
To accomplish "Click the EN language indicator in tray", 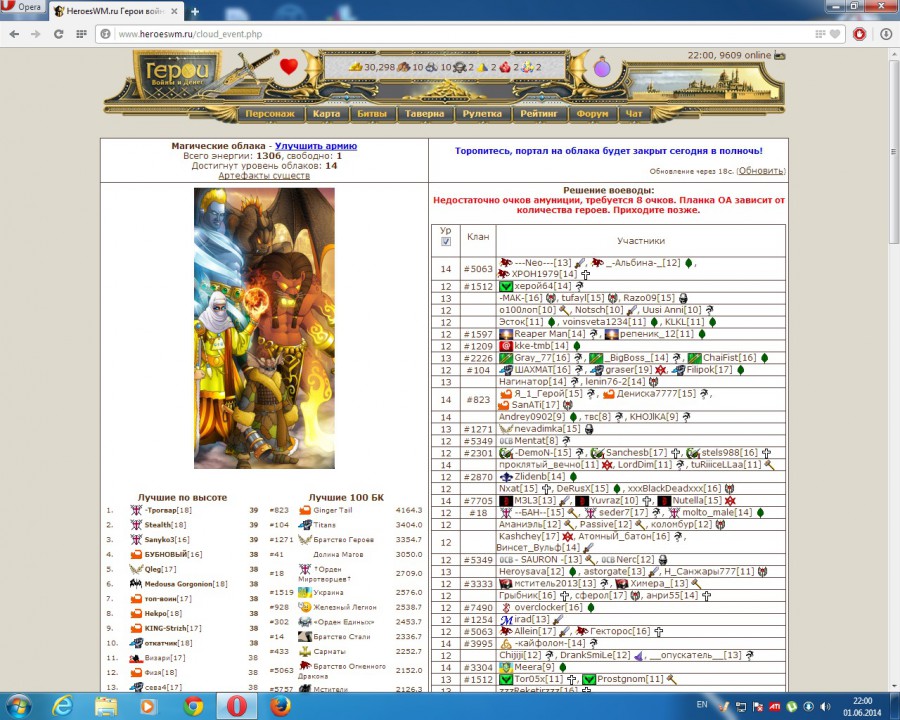I will coord(702,704).
